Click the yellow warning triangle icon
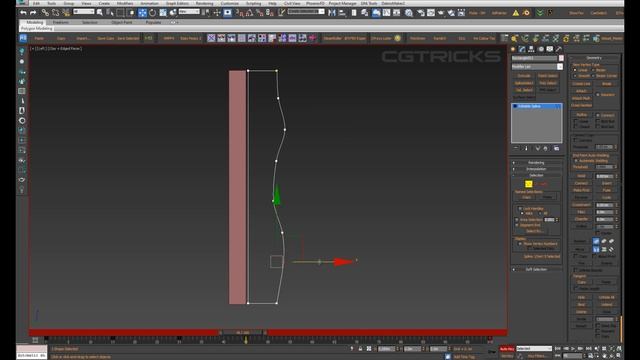Image resolution: width=640 pixels, height=360 pixels. [x=516, y=13]
